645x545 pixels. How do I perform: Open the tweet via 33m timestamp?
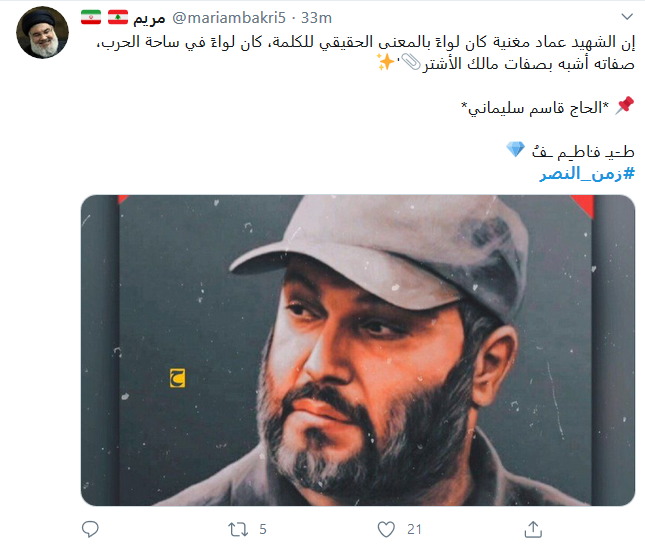point(316,18)
